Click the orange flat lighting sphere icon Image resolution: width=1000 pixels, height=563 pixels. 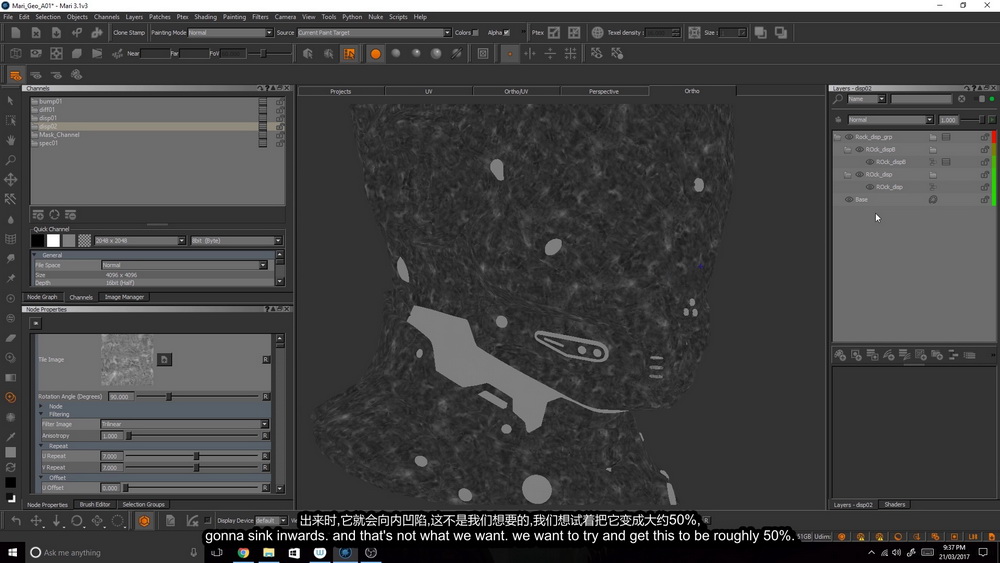[376, 54]
